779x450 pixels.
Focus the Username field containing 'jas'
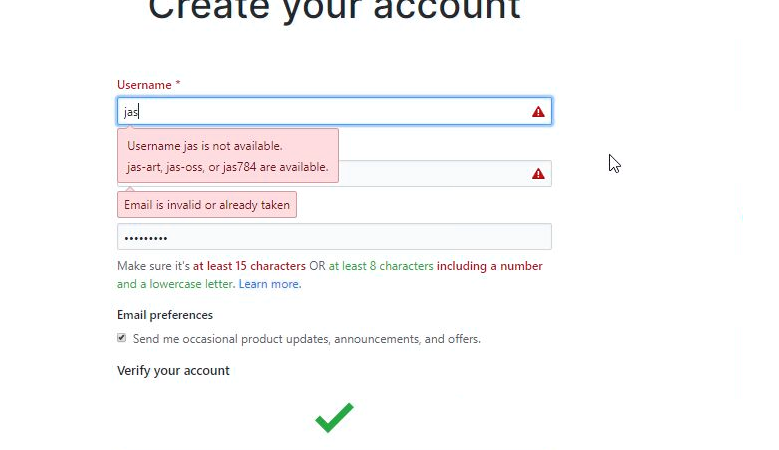coord(320,112)
